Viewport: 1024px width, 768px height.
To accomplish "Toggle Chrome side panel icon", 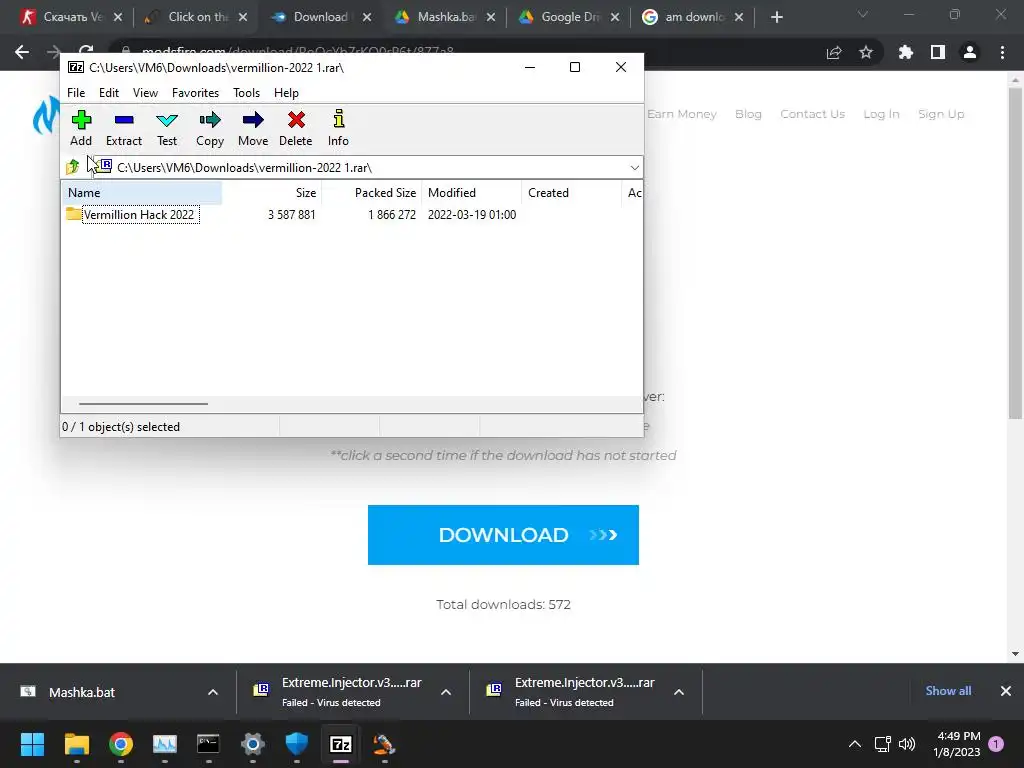I will pos(938,52).
